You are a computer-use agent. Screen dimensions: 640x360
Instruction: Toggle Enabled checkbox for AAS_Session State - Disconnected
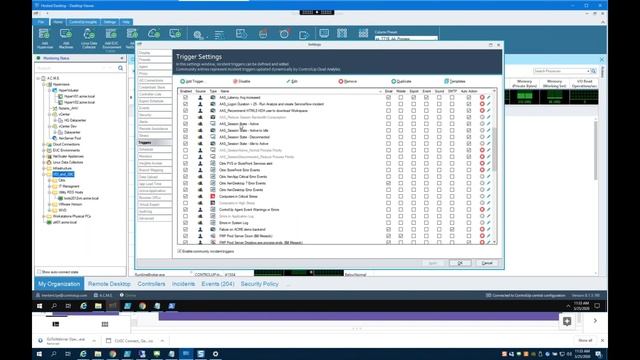(x=185, y=137)
